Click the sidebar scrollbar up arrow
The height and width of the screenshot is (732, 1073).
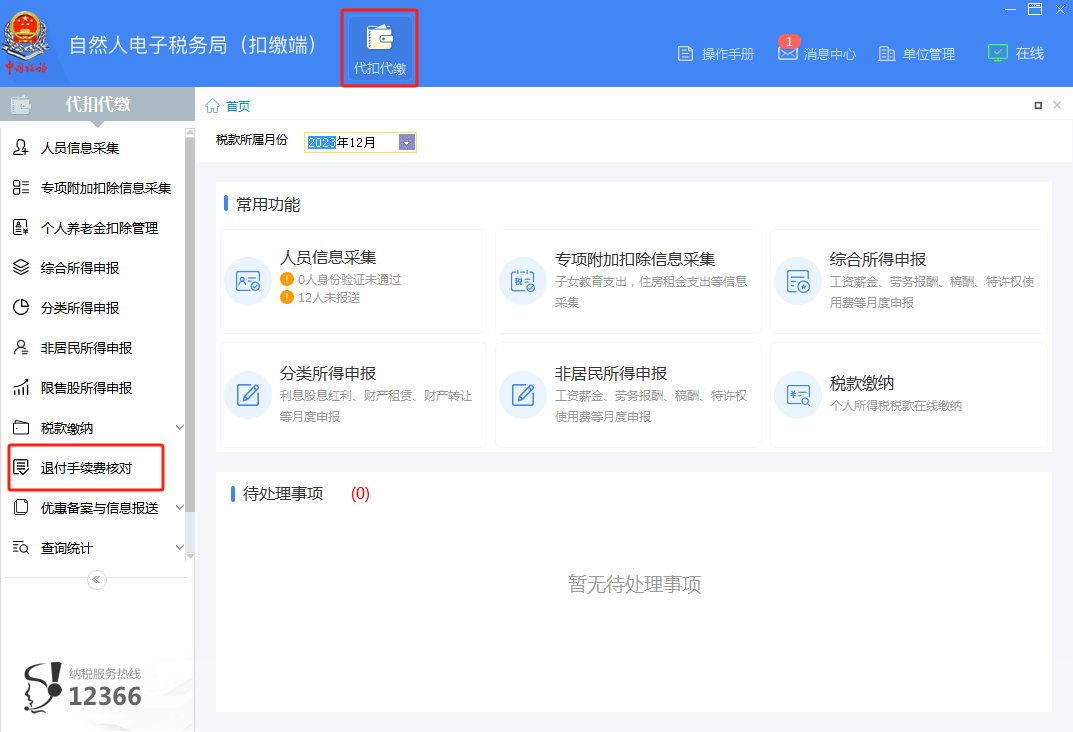pos(190,133)
